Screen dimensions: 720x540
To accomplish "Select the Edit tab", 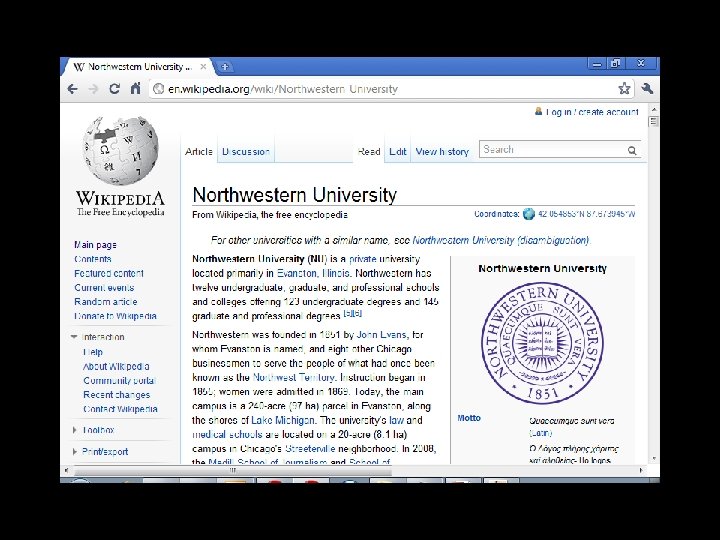I will (x=398, y=152).
